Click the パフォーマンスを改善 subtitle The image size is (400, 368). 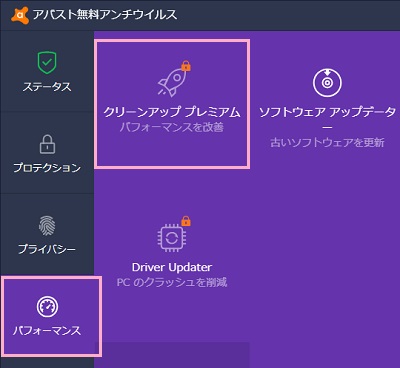coord(172,127)
